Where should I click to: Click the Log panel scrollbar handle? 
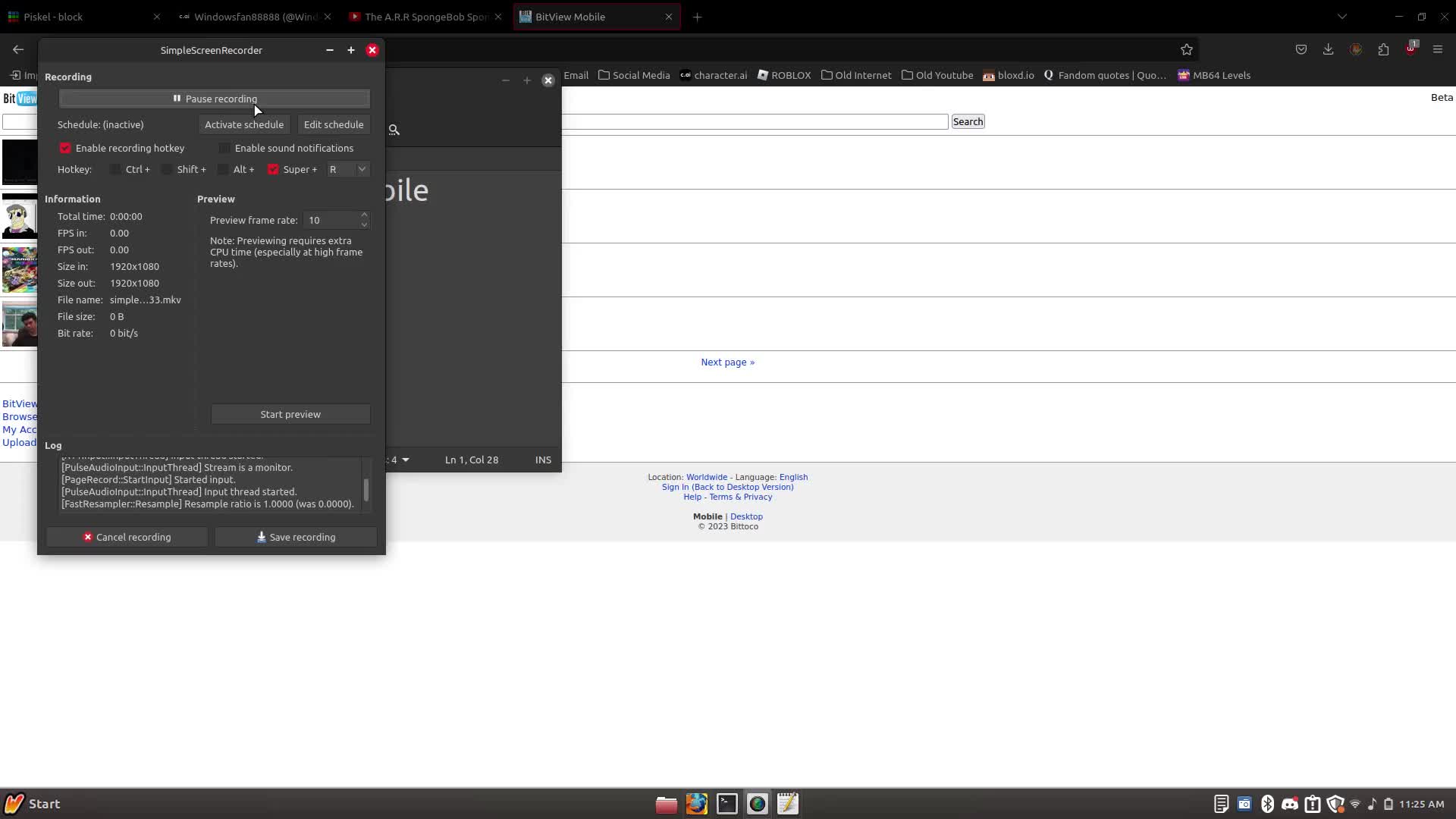click(366, 490)
